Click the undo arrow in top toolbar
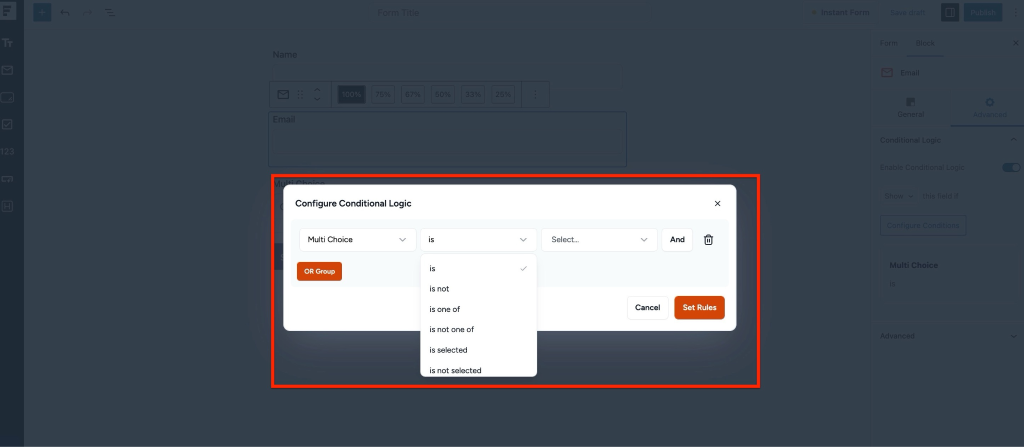 pos(66,12)
